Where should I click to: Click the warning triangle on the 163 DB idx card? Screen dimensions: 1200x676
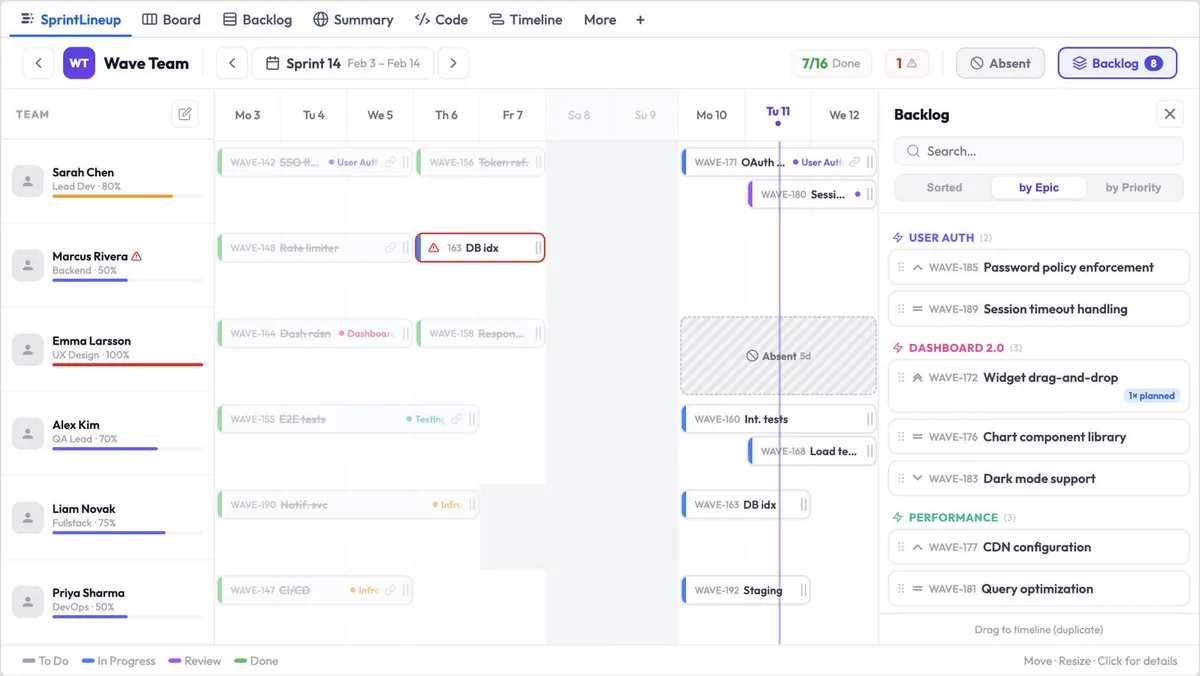click(433, 248)
